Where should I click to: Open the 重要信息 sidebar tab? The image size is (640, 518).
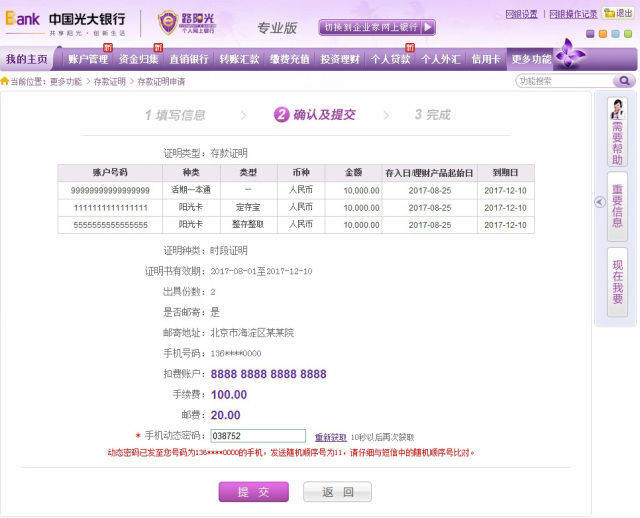tap(617, 206)
